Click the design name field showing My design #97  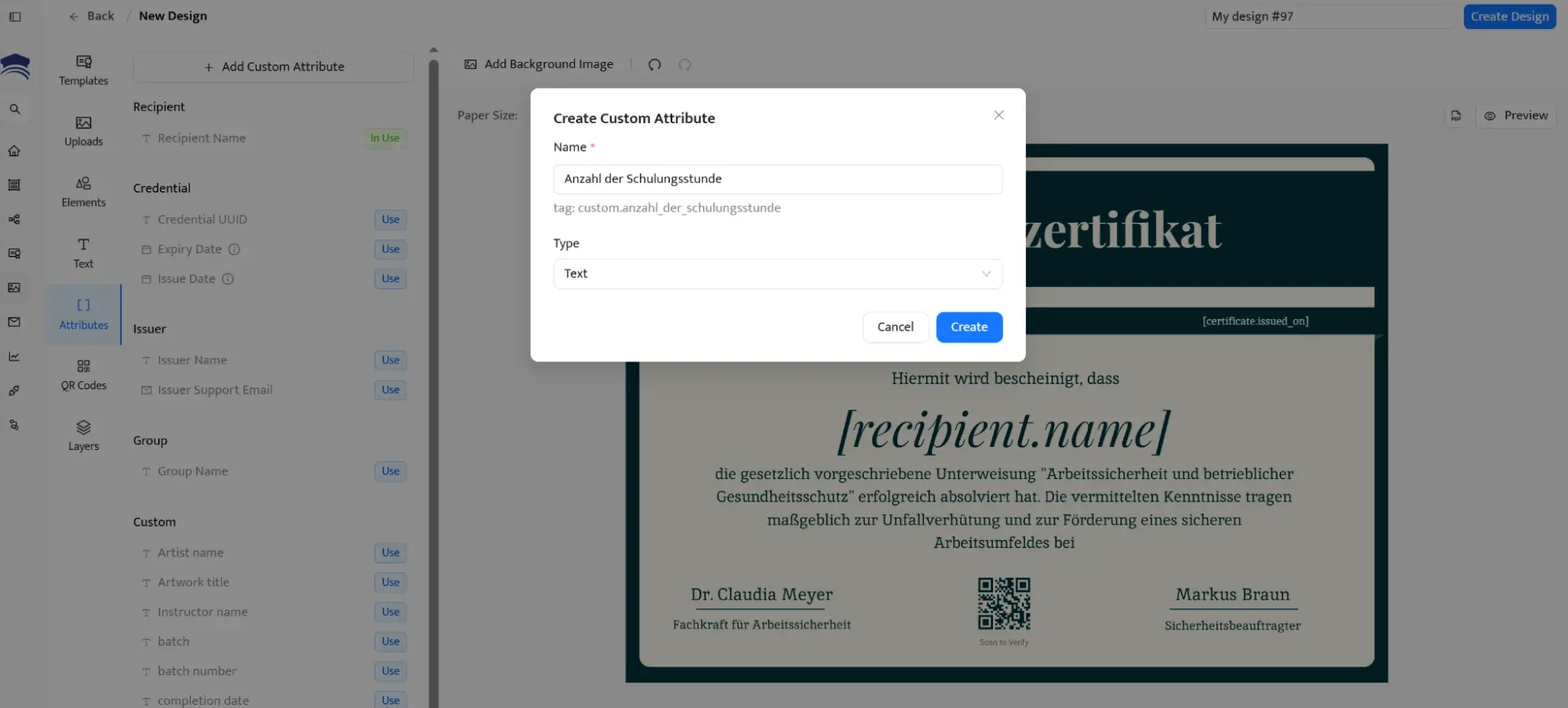click(x=1331, y=16)
